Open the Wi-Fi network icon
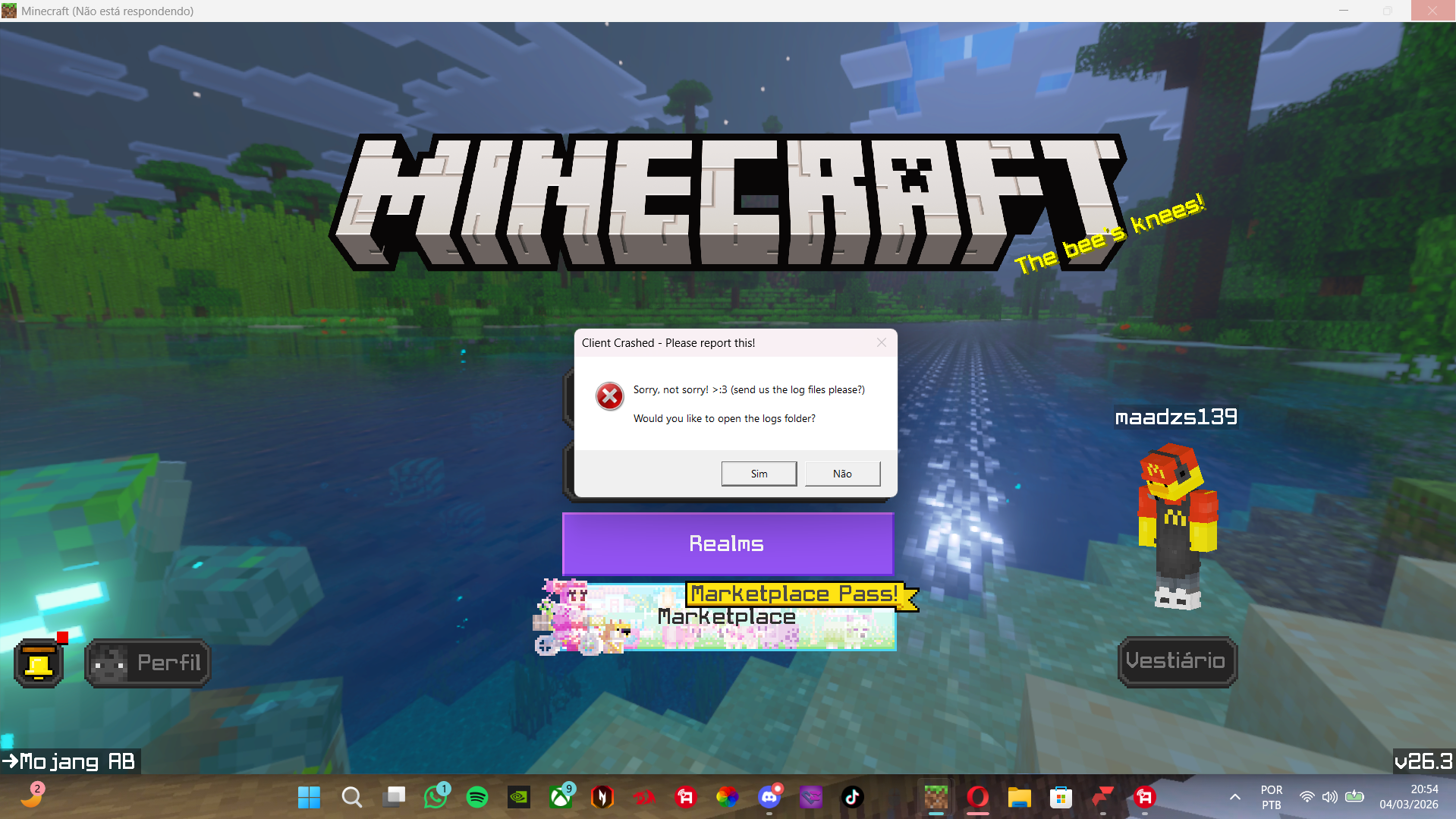 tap(1307, 797)
